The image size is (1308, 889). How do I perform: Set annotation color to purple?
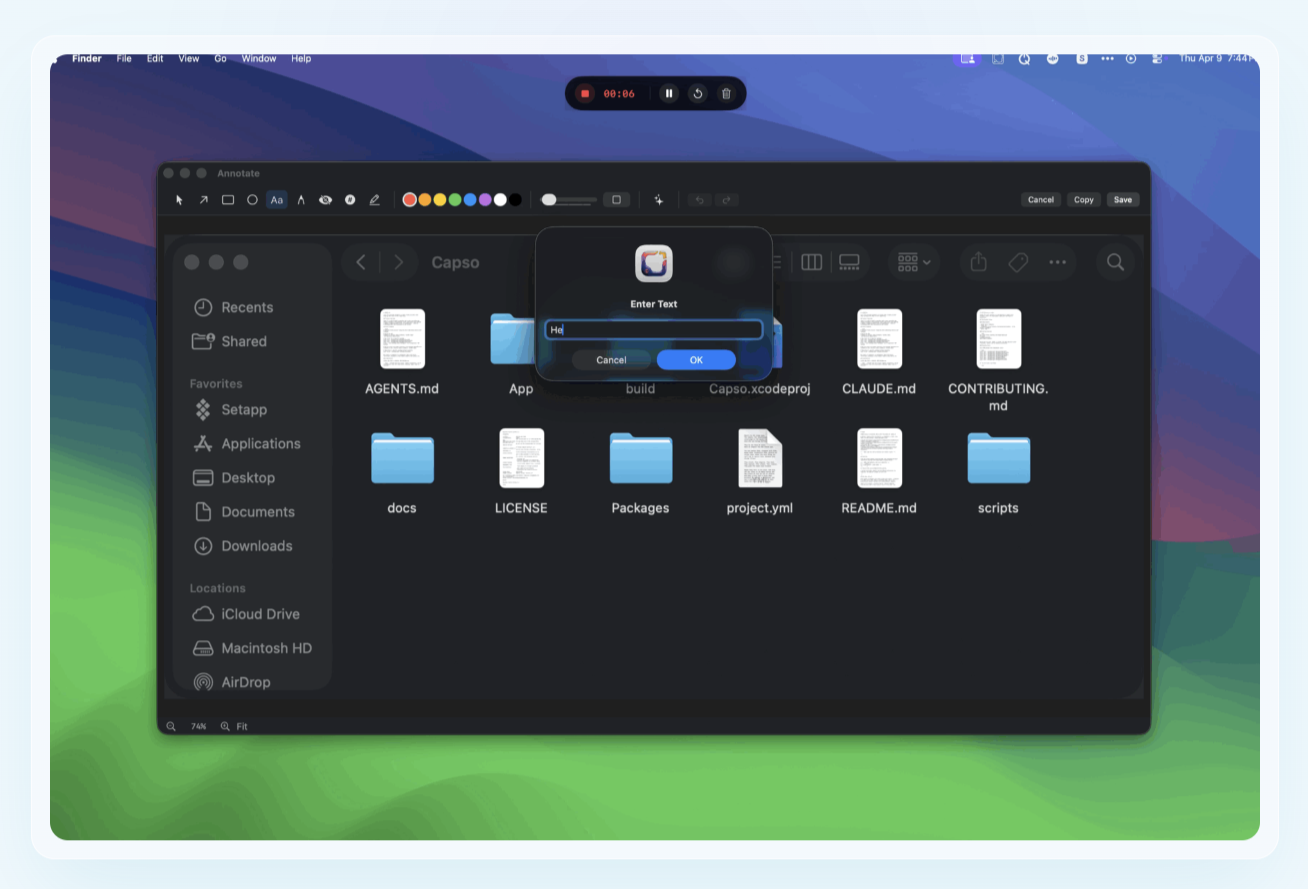coord(485,200)
